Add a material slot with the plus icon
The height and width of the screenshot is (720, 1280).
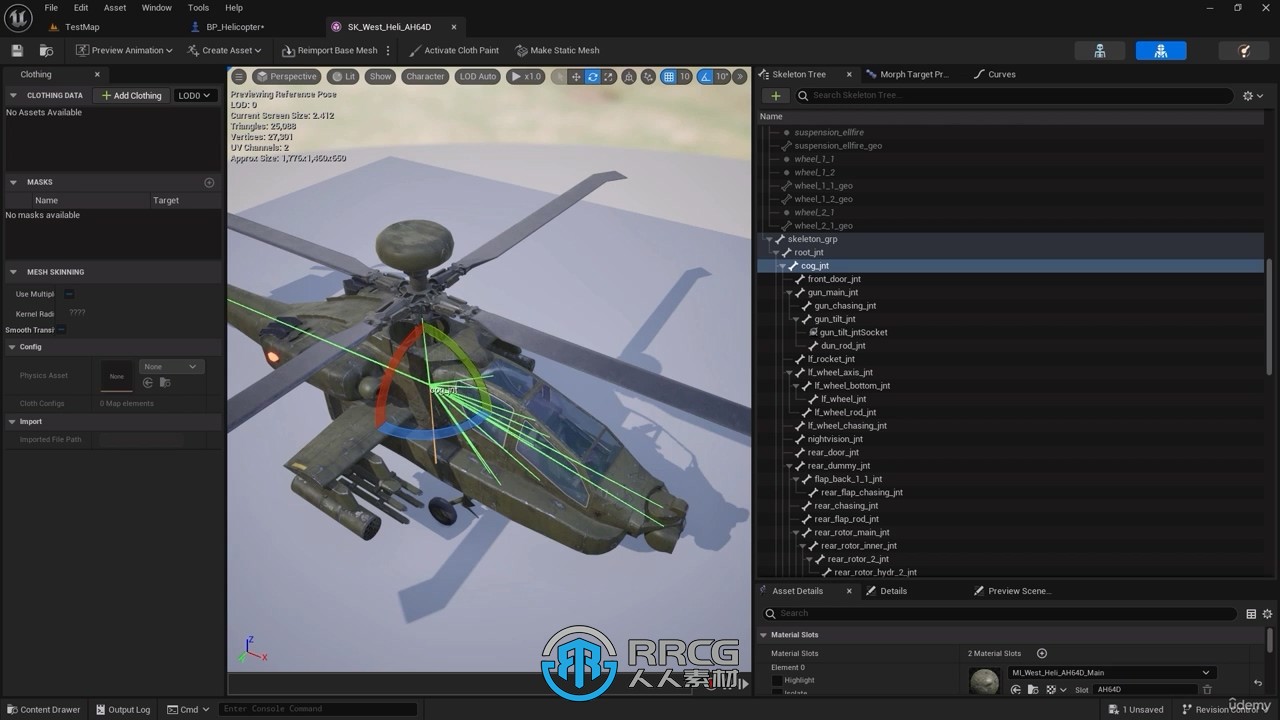pos(1041,653)
